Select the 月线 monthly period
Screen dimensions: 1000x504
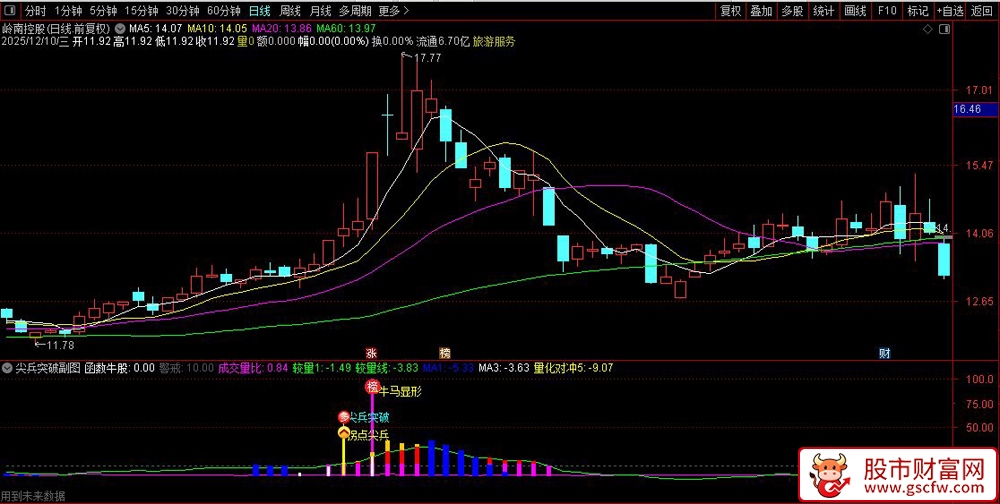tap(320, 11)
